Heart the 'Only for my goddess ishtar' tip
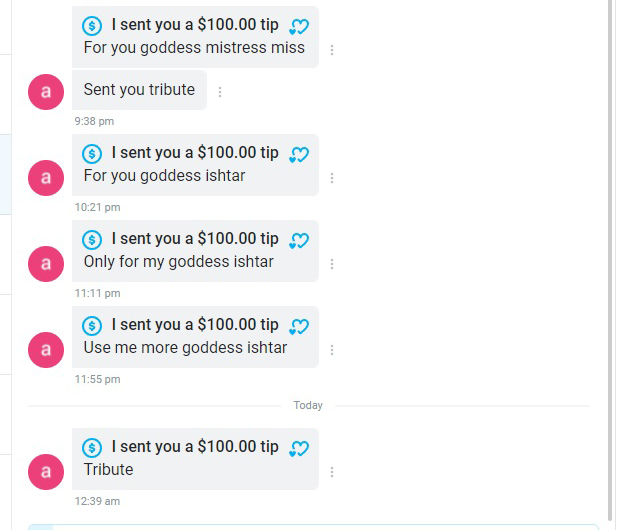The width and height of the screenshot is (634, 530). click(299, 241)
